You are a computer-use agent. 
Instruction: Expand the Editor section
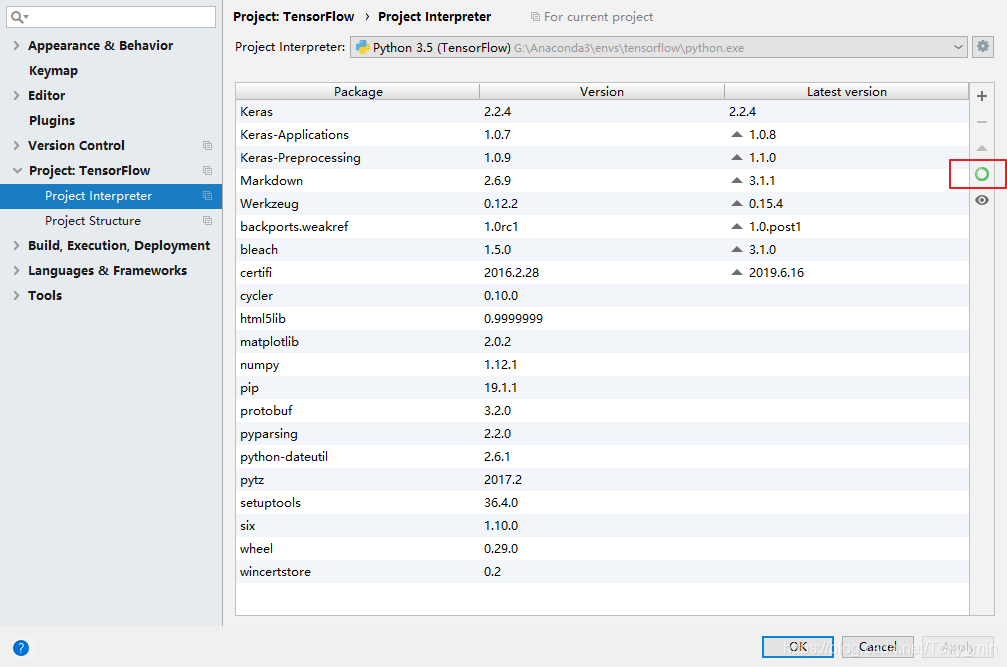[x=16, y=96]
